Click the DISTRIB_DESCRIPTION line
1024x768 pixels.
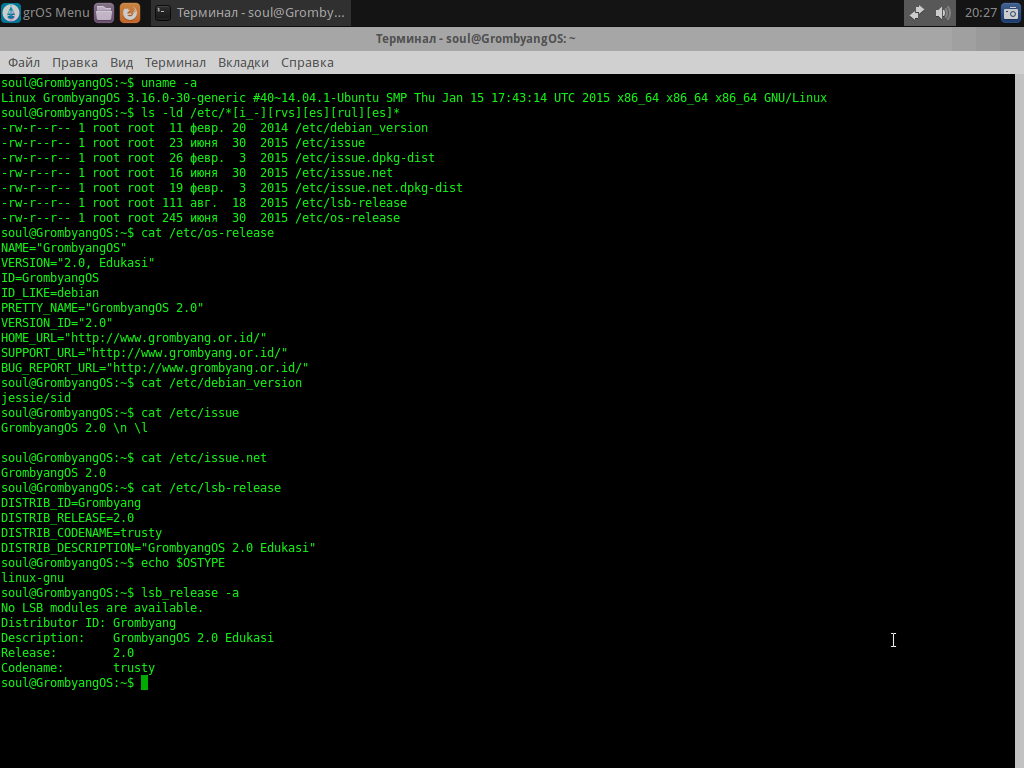(158, 549)
